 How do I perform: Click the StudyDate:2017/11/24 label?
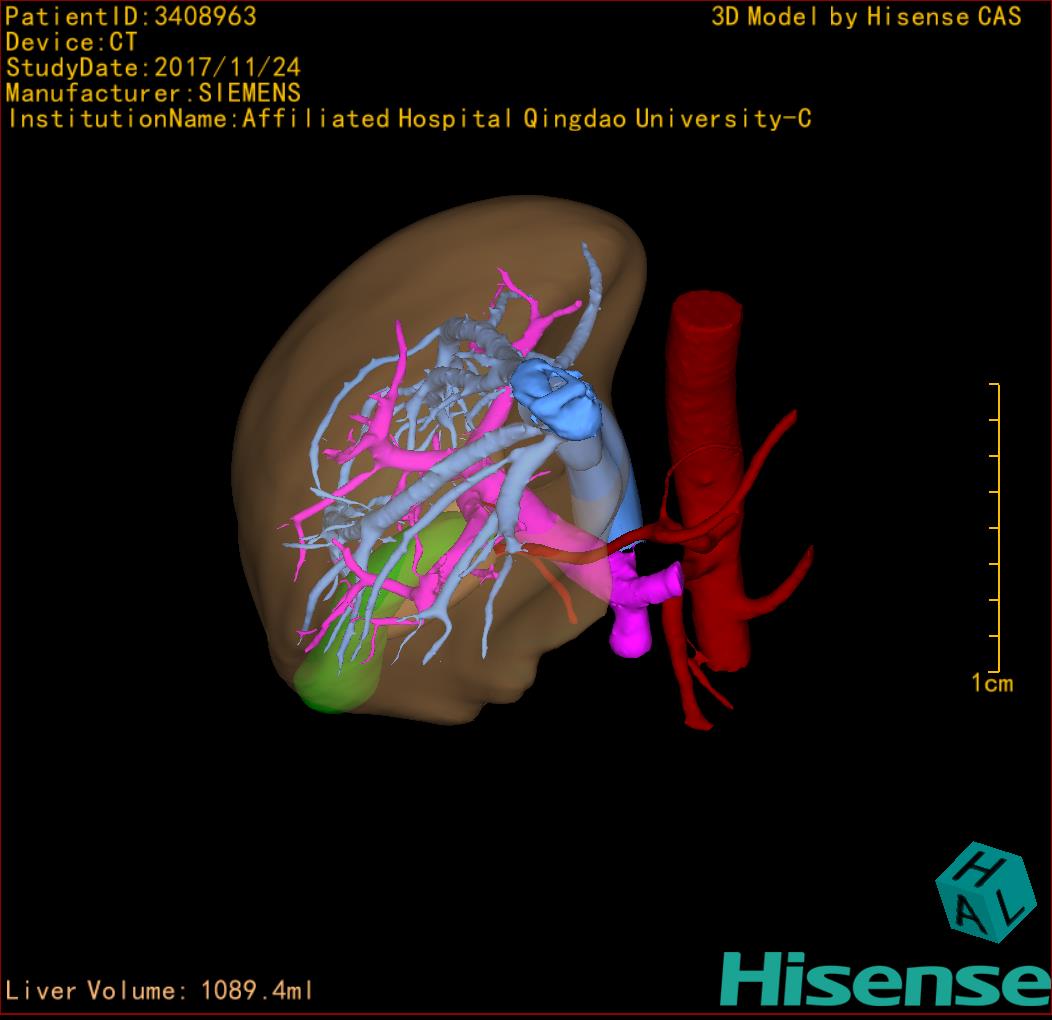pos(153,68)
